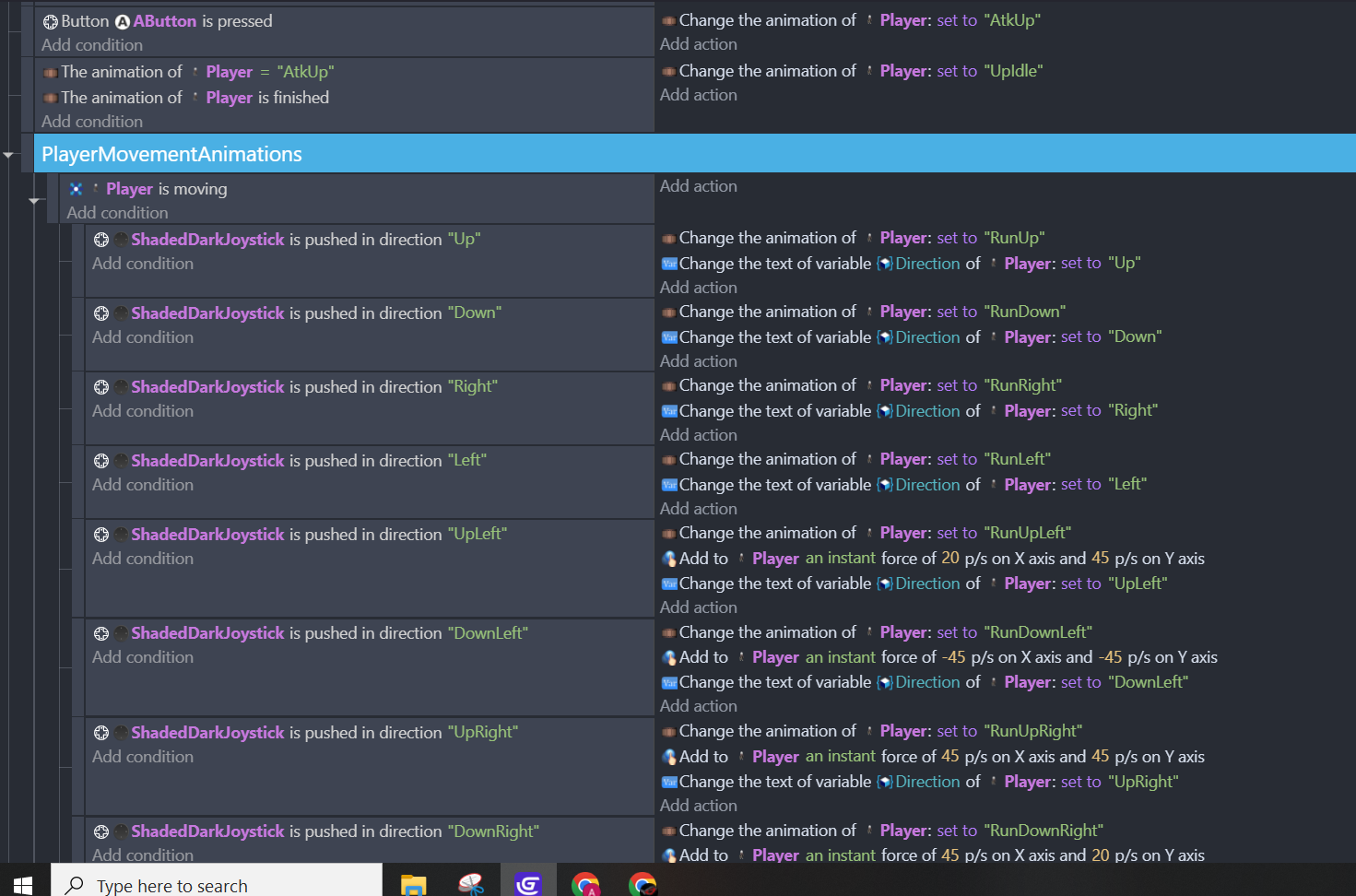Add condition under Player is moving
This screenshot has width=1356, height=896.
pyautogui.click(x=117, y=213)
